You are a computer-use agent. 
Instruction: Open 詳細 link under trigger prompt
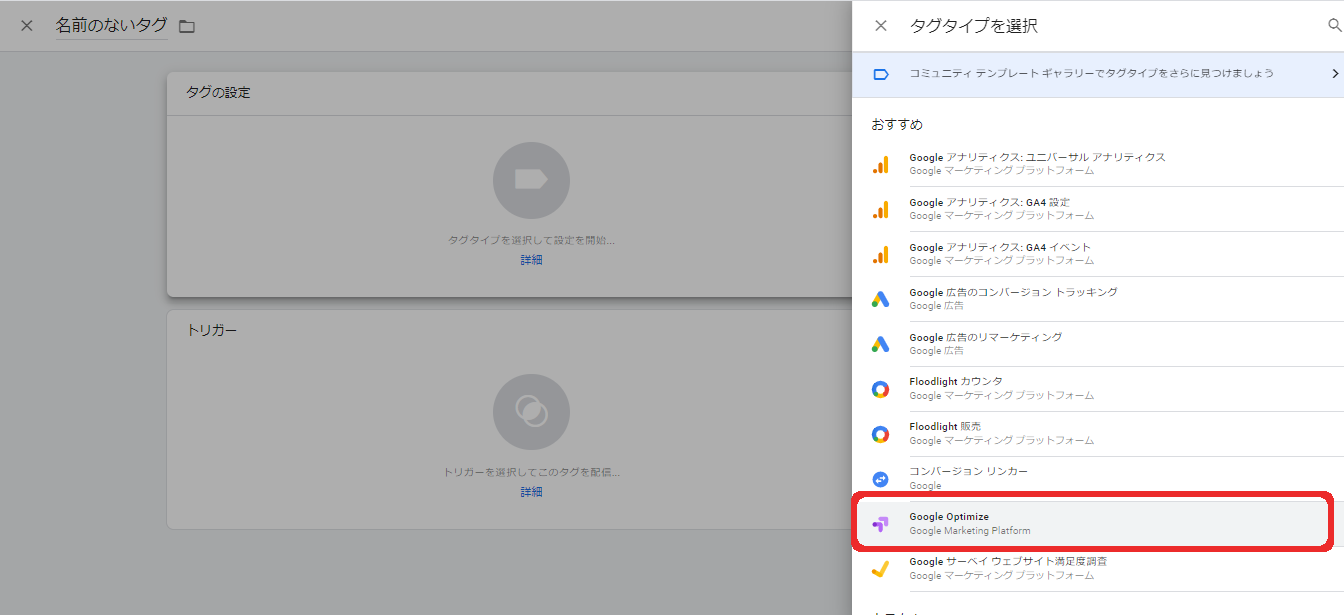click(531, 492)
